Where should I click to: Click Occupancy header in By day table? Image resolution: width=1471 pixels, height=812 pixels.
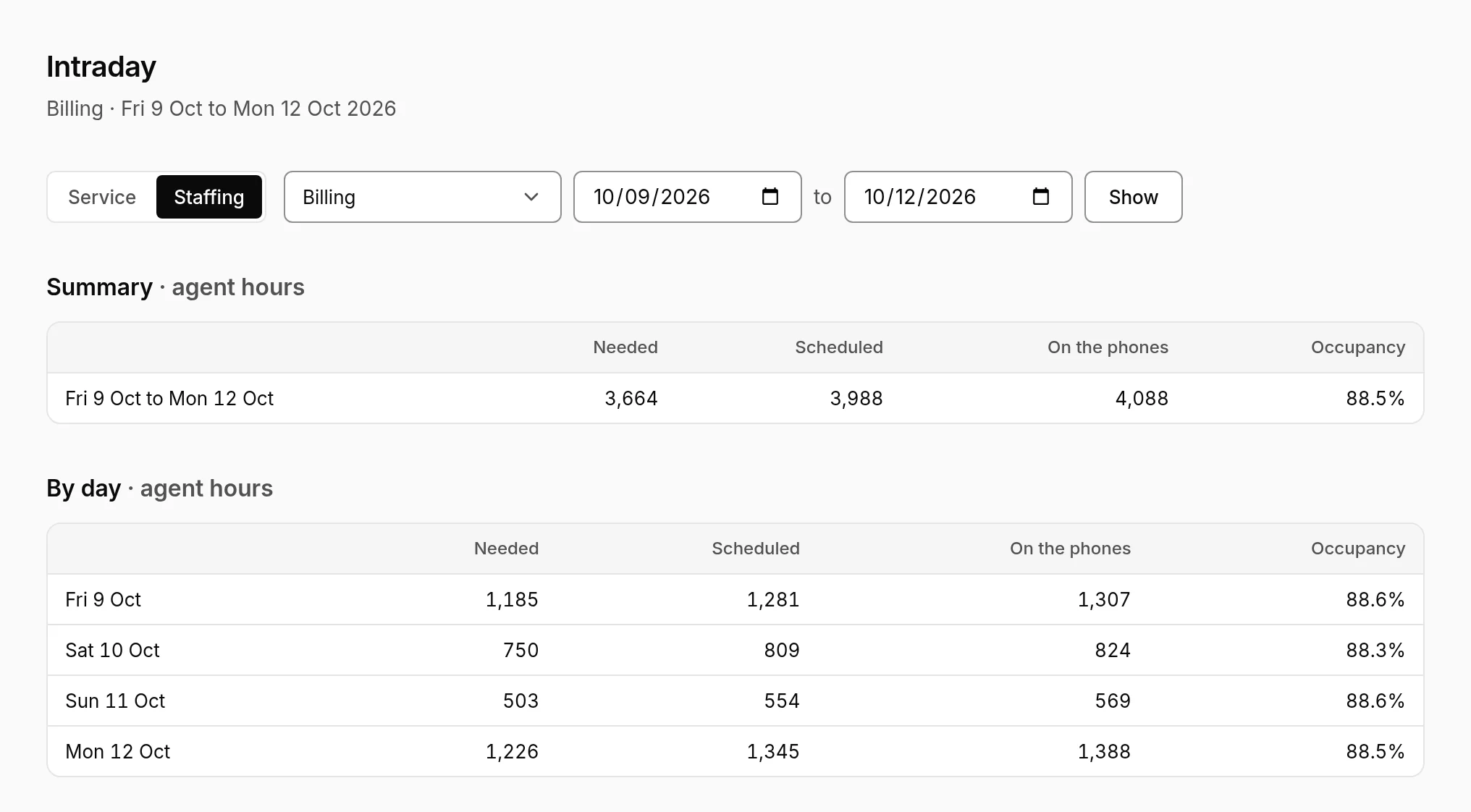(x=1358, y=549)
